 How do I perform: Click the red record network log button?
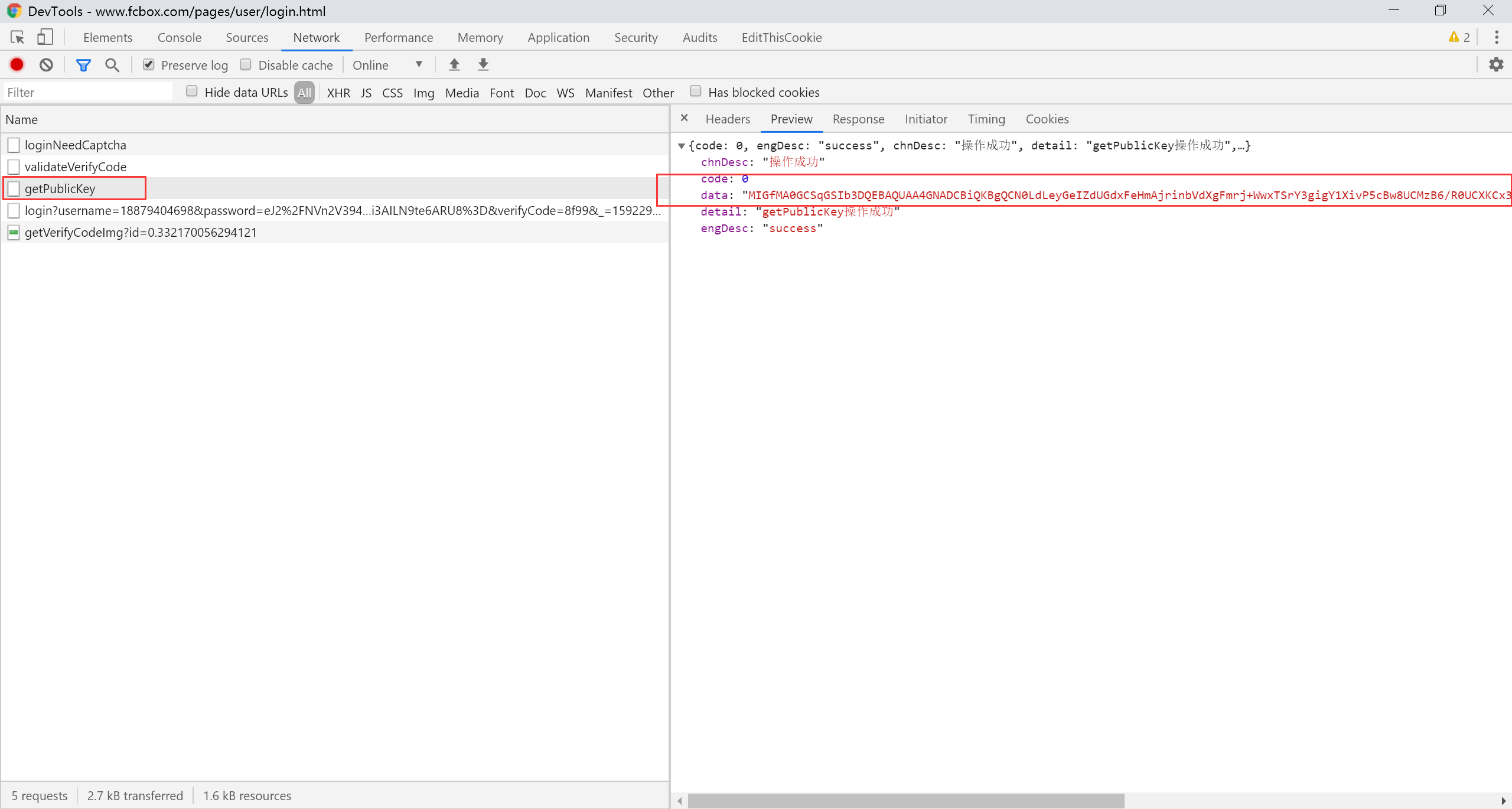[x=17, y=64]
